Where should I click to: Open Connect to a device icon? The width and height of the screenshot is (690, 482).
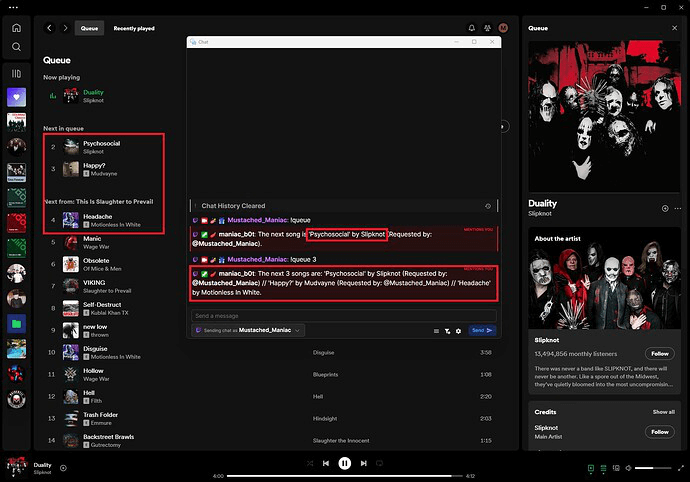coord(616,468)
